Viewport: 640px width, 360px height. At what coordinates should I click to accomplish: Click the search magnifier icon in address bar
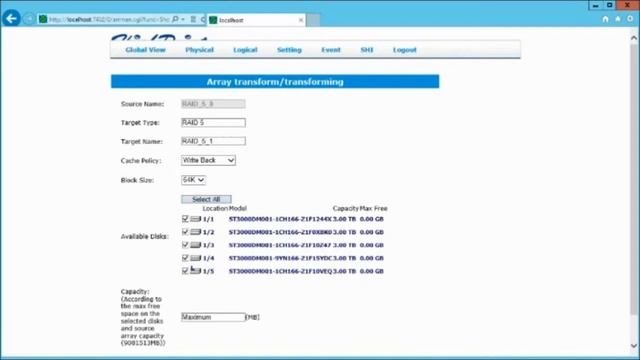pyautogui.click(x=175, y=19)
